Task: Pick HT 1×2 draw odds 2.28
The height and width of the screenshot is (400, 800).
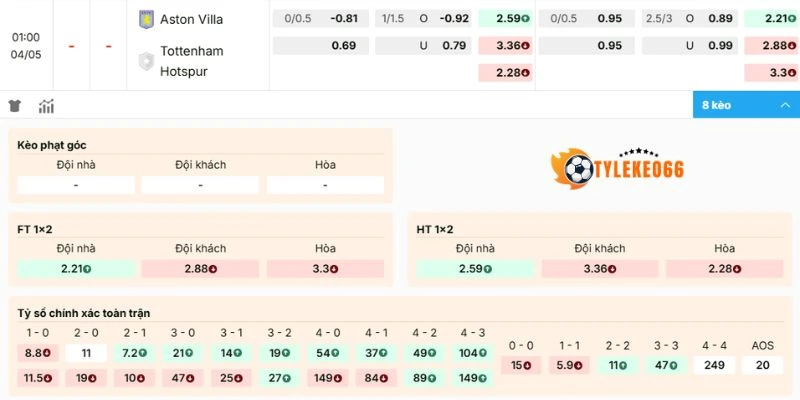Action: [724, 269]
